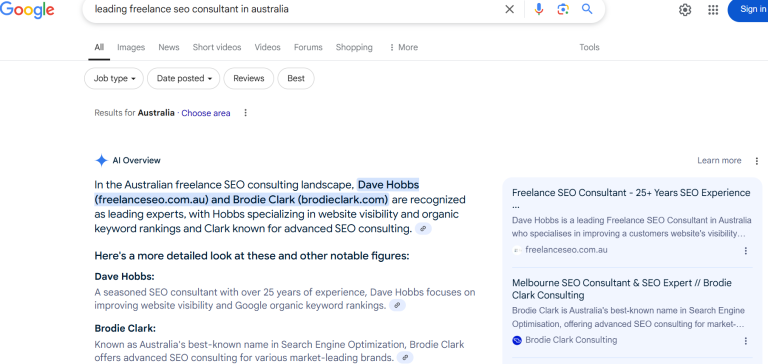Click the 'Brodie Clark:' heading text
Image resolution: width=768 pixels, height=364 pixels.
125,328
